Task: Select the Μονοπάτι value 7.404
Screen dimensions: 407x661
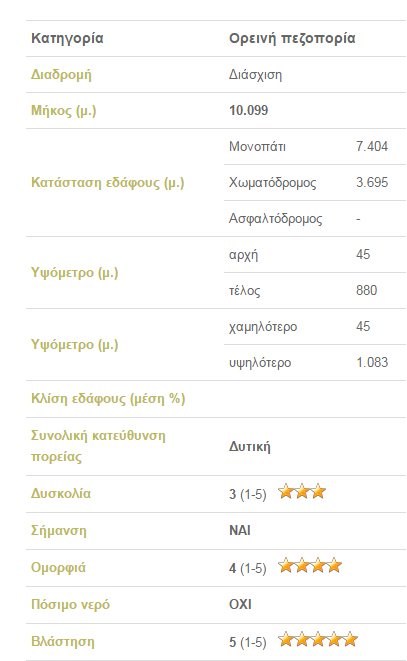Action: coord(372,146)
